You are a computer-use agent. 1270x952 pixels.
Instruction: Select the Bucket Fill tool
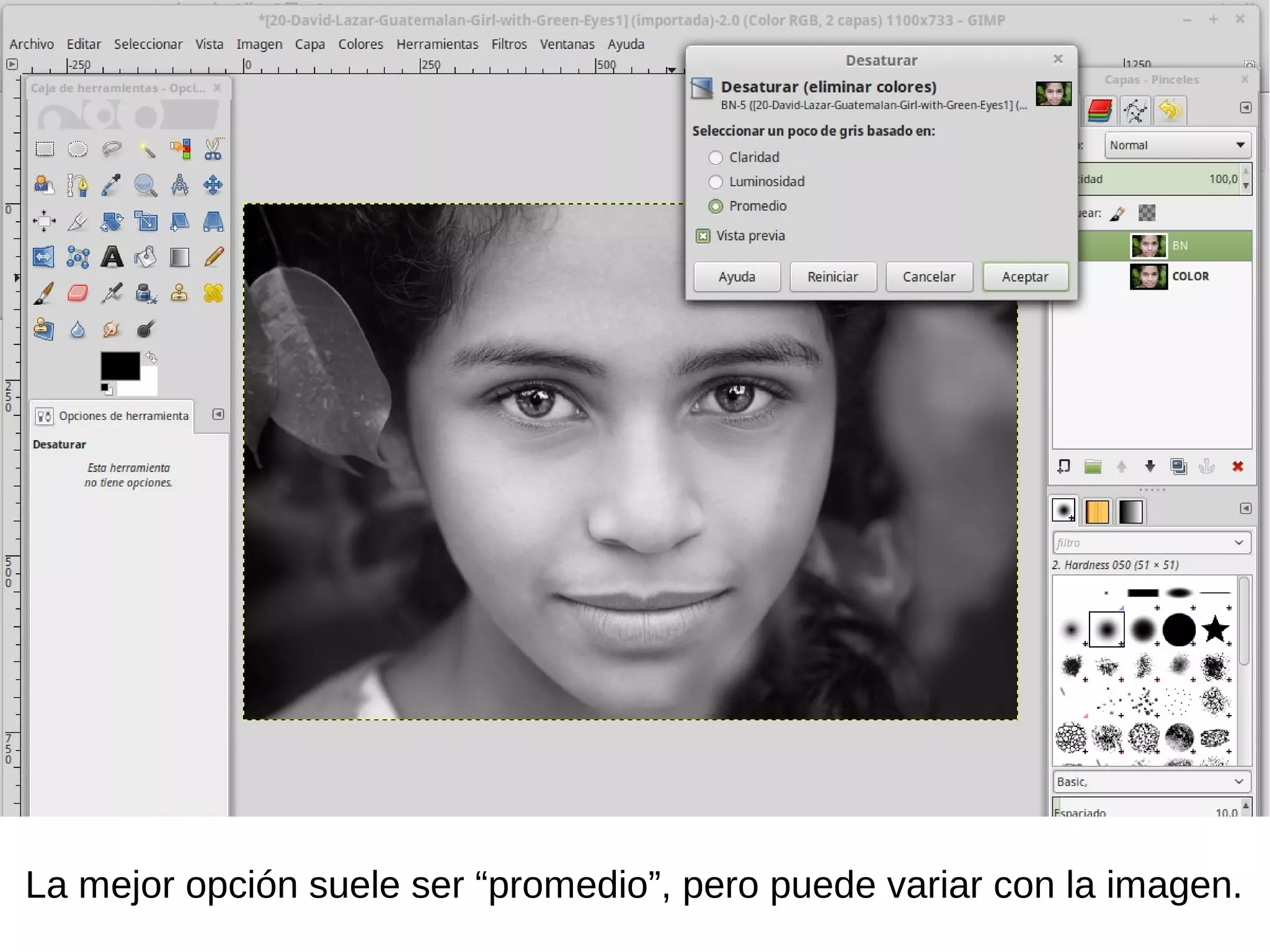point(146,257)
